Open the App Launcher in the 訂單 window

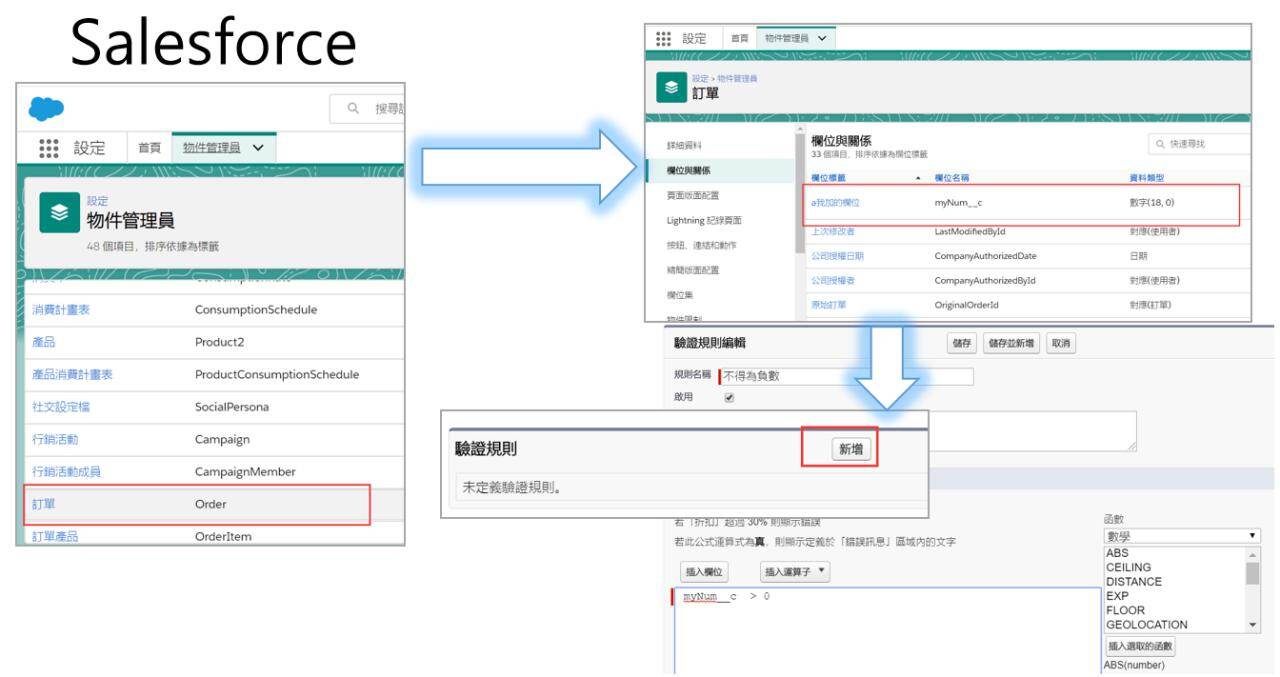click(663, 38)
